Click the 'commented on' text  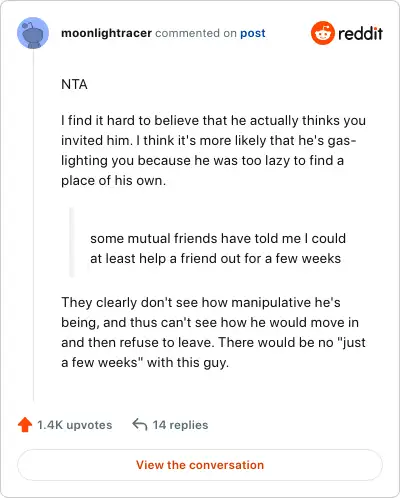point(196,33)
